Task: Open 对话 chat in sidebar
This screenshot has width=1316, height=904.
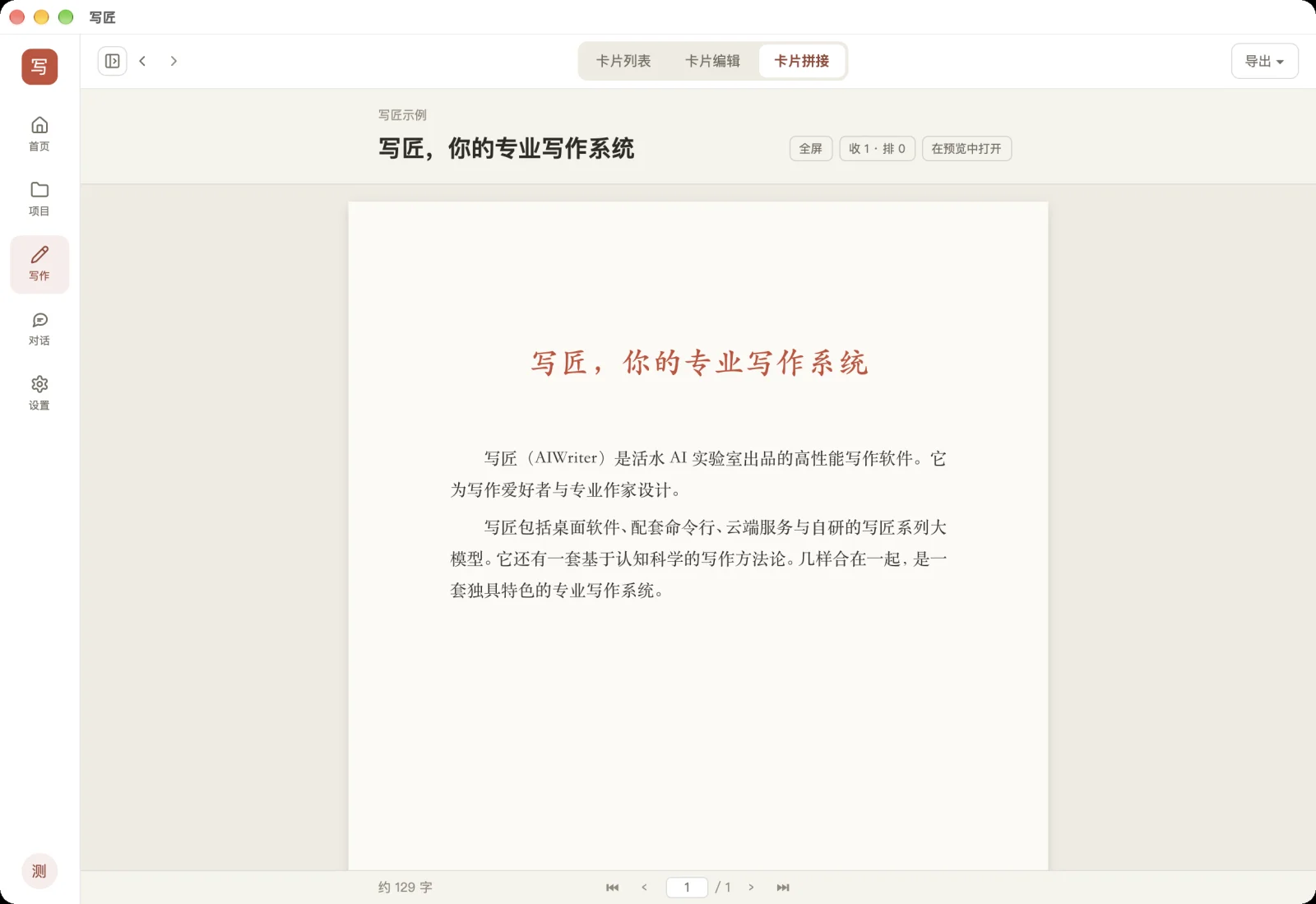Action: coord(39,329)
